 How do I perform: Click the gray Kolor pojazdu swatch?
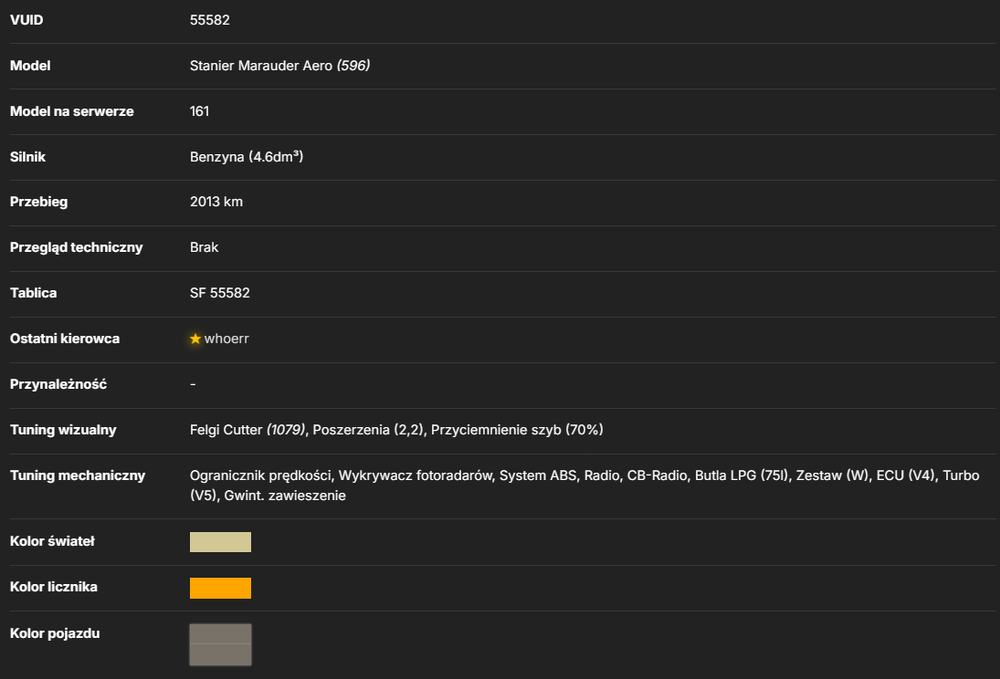tap(220, 645)
